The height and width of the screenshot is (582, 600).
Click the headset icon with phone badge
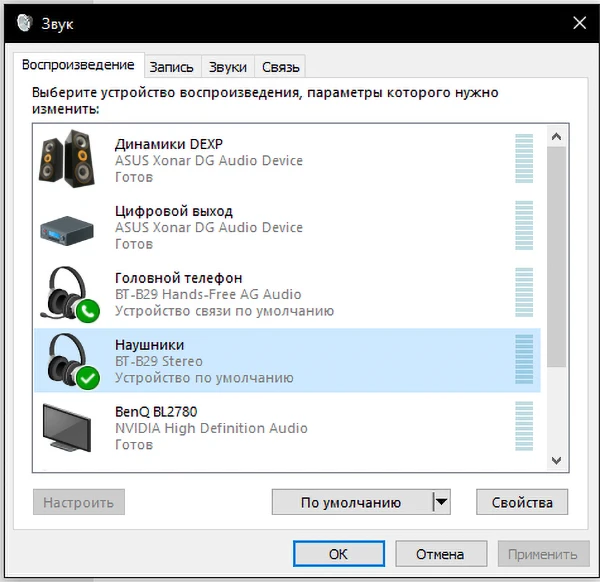pyautogui.click(x=70, y=294)
